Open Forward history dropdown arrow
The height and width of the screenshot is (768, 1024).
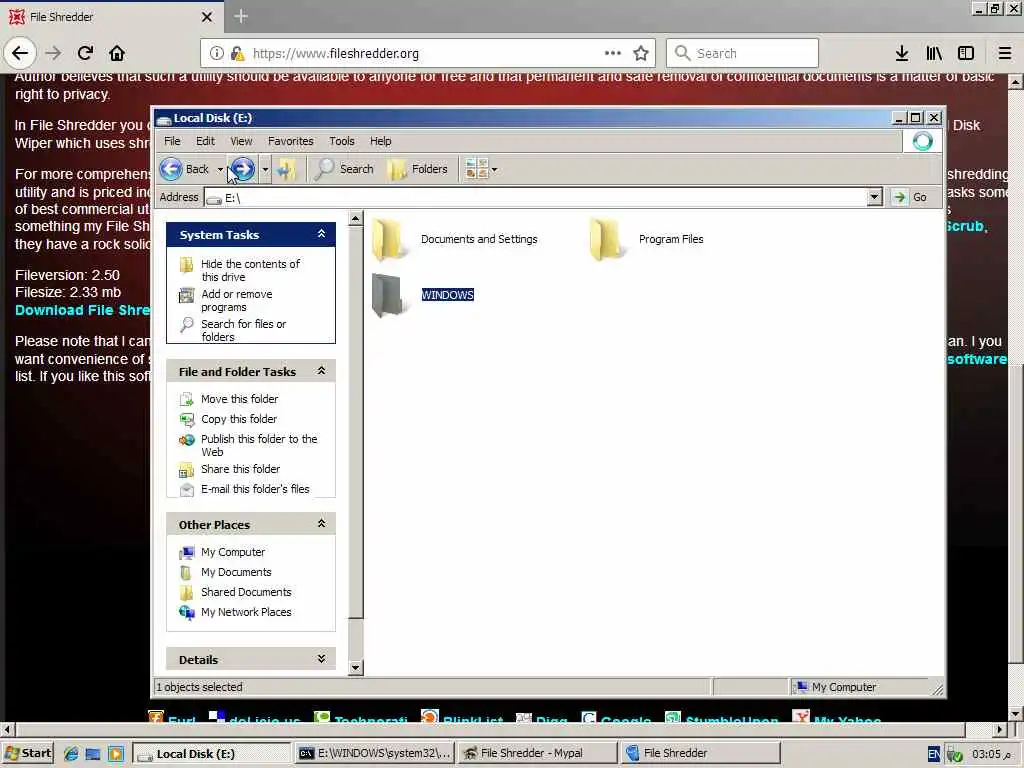pyautogui.click(x=265, y=170)
